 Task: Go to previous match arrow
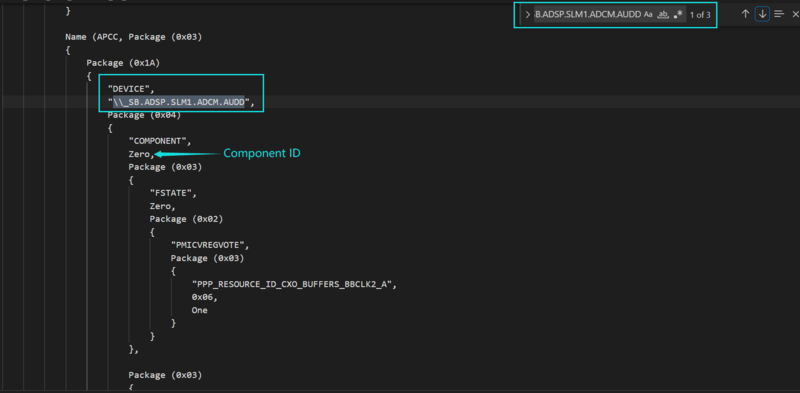point(745,14)
